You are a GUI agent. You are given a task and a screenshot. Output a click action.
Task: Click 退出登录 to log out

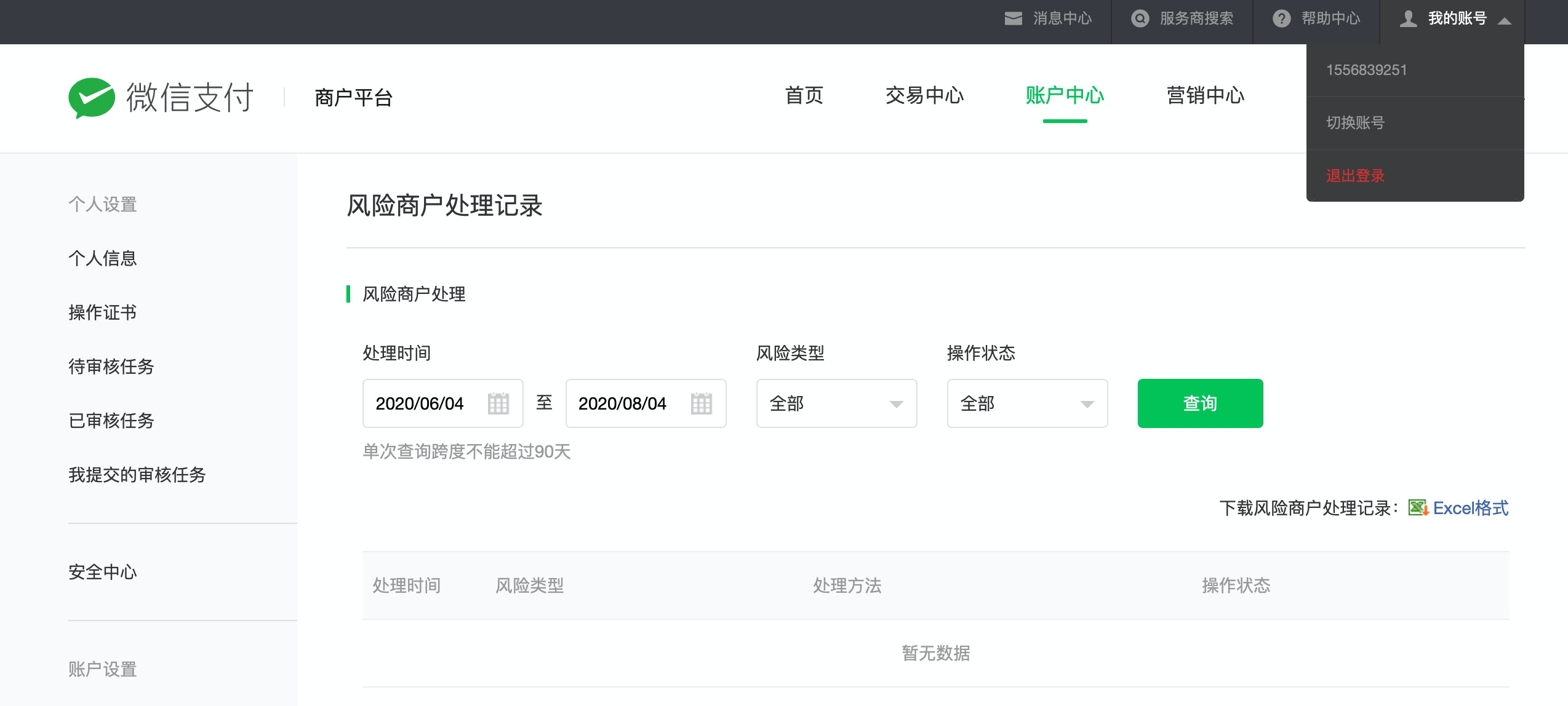1355,176
